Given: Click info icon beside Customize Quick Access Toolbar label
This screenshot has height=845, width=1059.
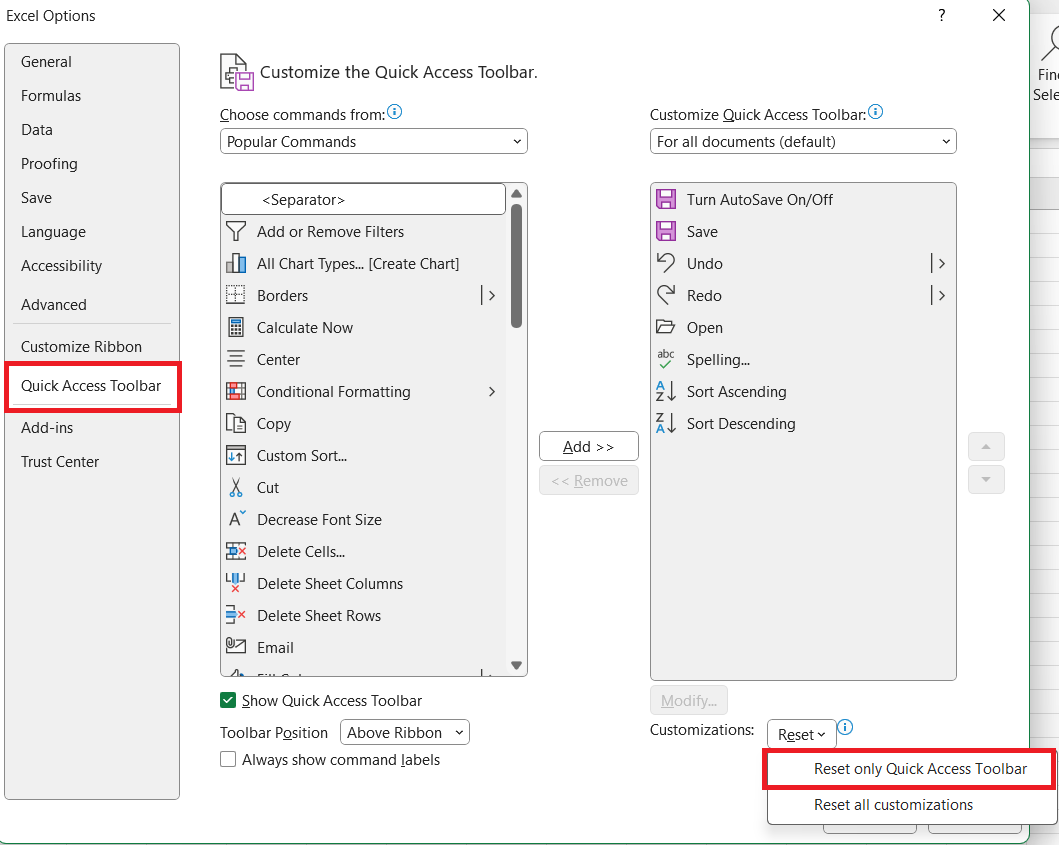Looking at the screenshot, I should pyautogui.click(x=875, y=112).
